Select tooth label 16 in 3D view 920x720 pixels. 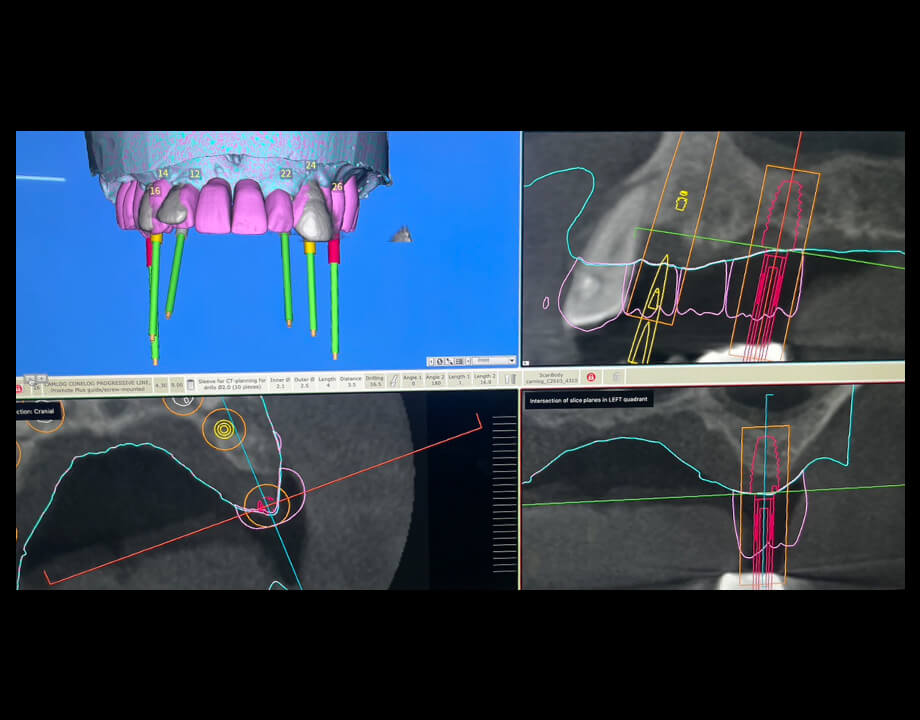[154, 191]
